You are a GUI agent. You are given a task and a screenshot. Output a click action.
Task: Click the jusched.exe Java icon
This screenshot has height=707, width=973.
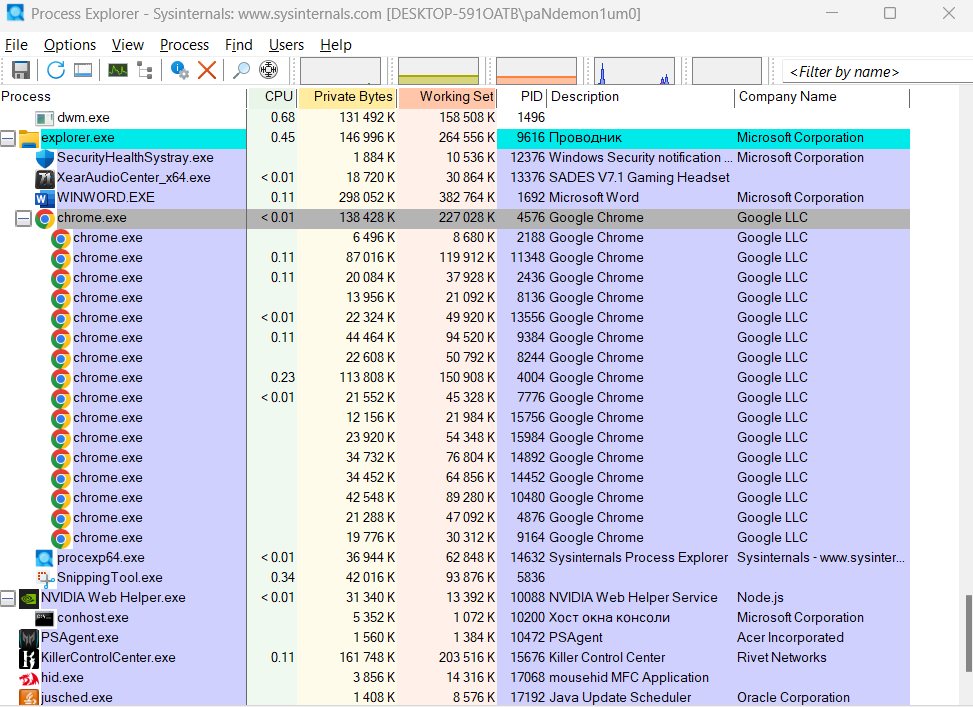click(x=29, y=698)
